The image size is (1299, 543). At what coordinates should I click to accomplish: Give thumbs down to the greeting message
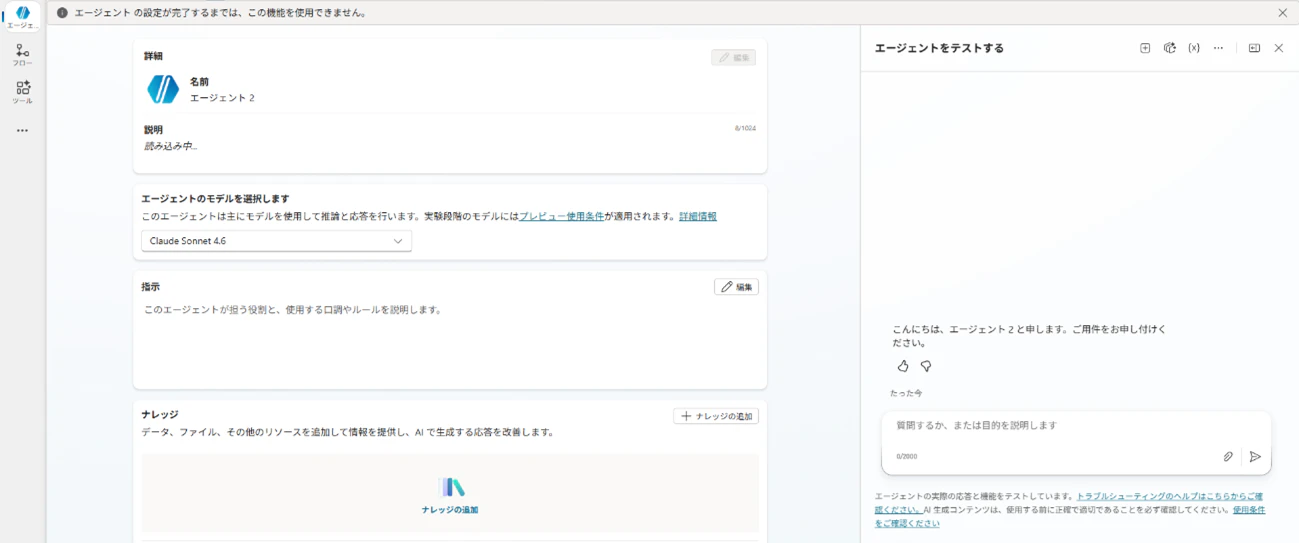point(926,366)
